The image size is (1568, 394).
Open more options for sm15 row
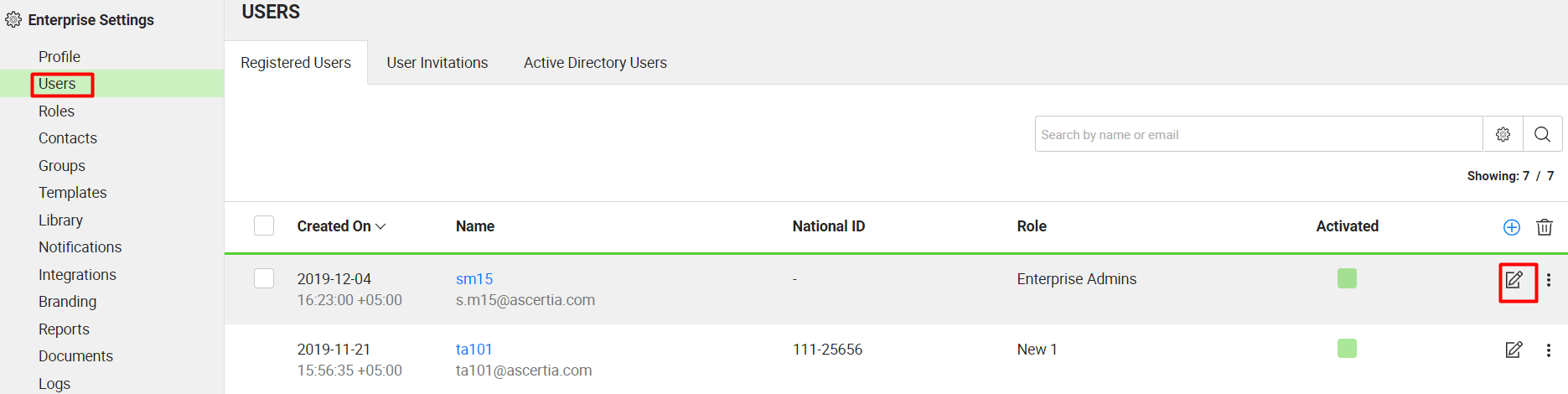tap(1548, 280)
